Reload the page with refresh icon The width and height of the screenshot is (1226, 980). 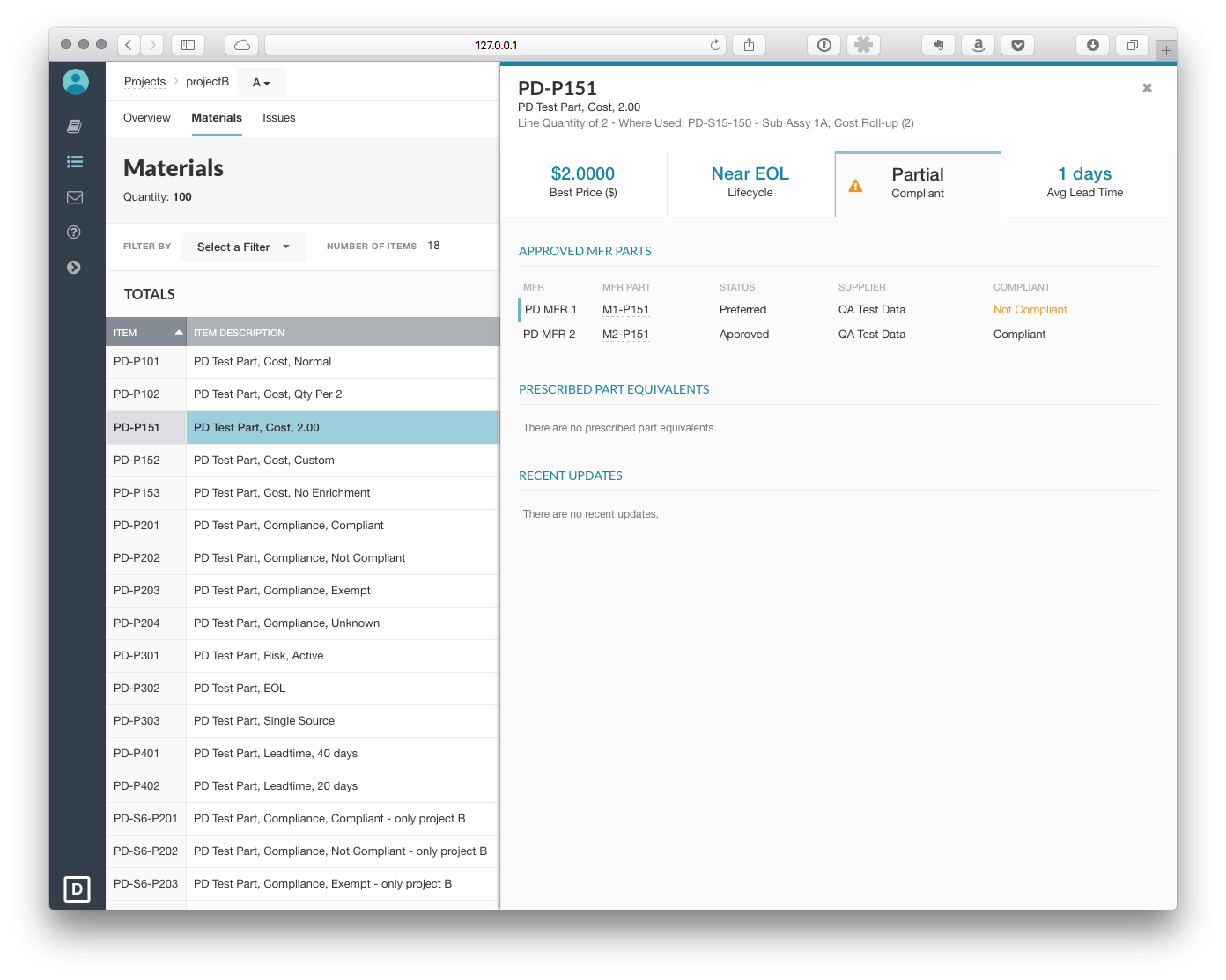pos(715,45)
